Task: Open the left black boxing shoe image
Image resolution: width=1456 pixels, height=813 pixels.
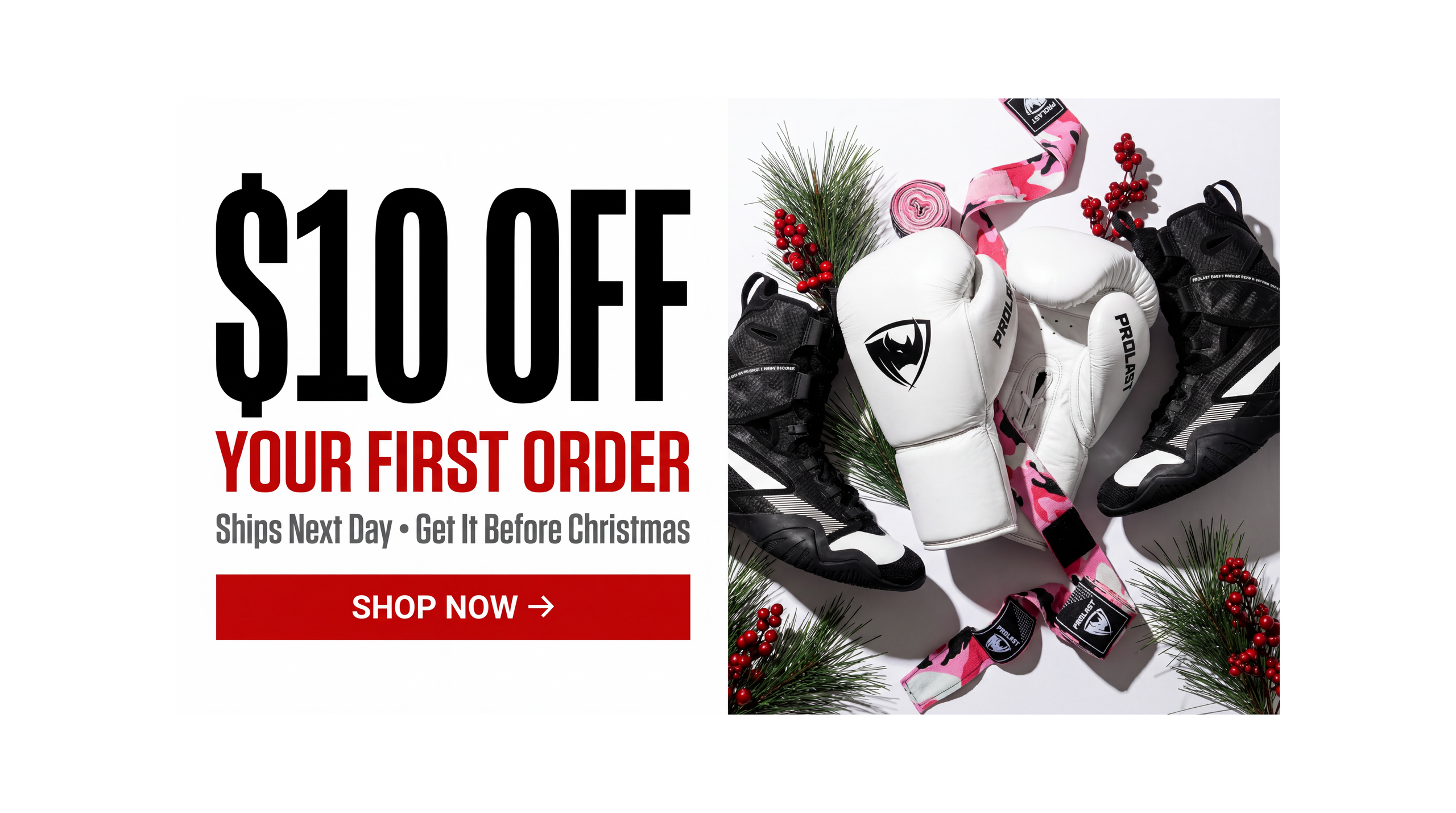Action: 819,432
